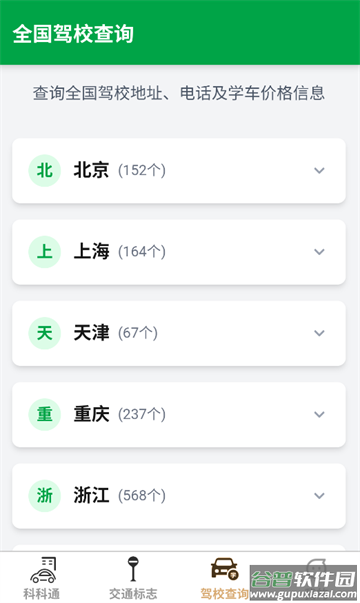360x603 pixels.
Task: Switch to the 科科通 tab label
Action: (x=42, y=593)
